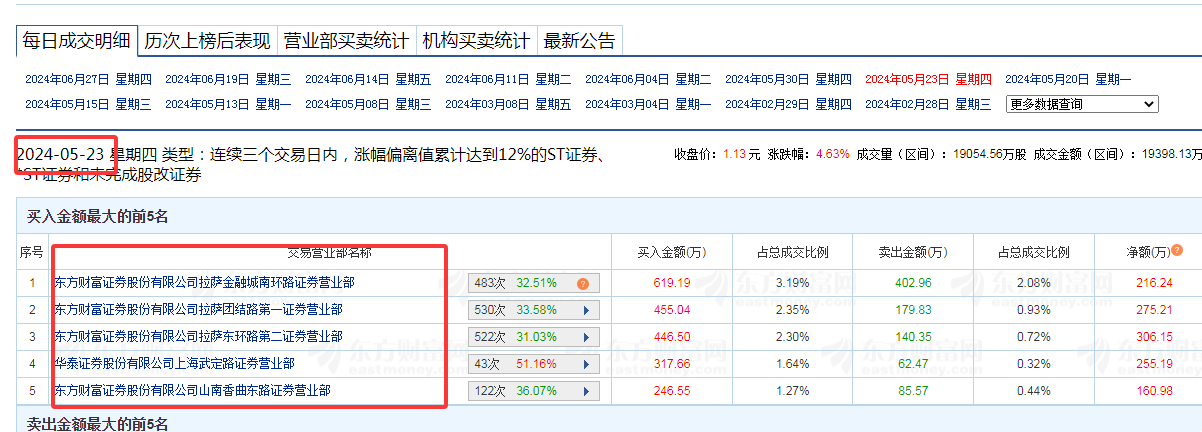Click the red 2024年05月23日 星期四 date link
The height and width of the screenshot is (432, 1202).
tap(928, 79)
